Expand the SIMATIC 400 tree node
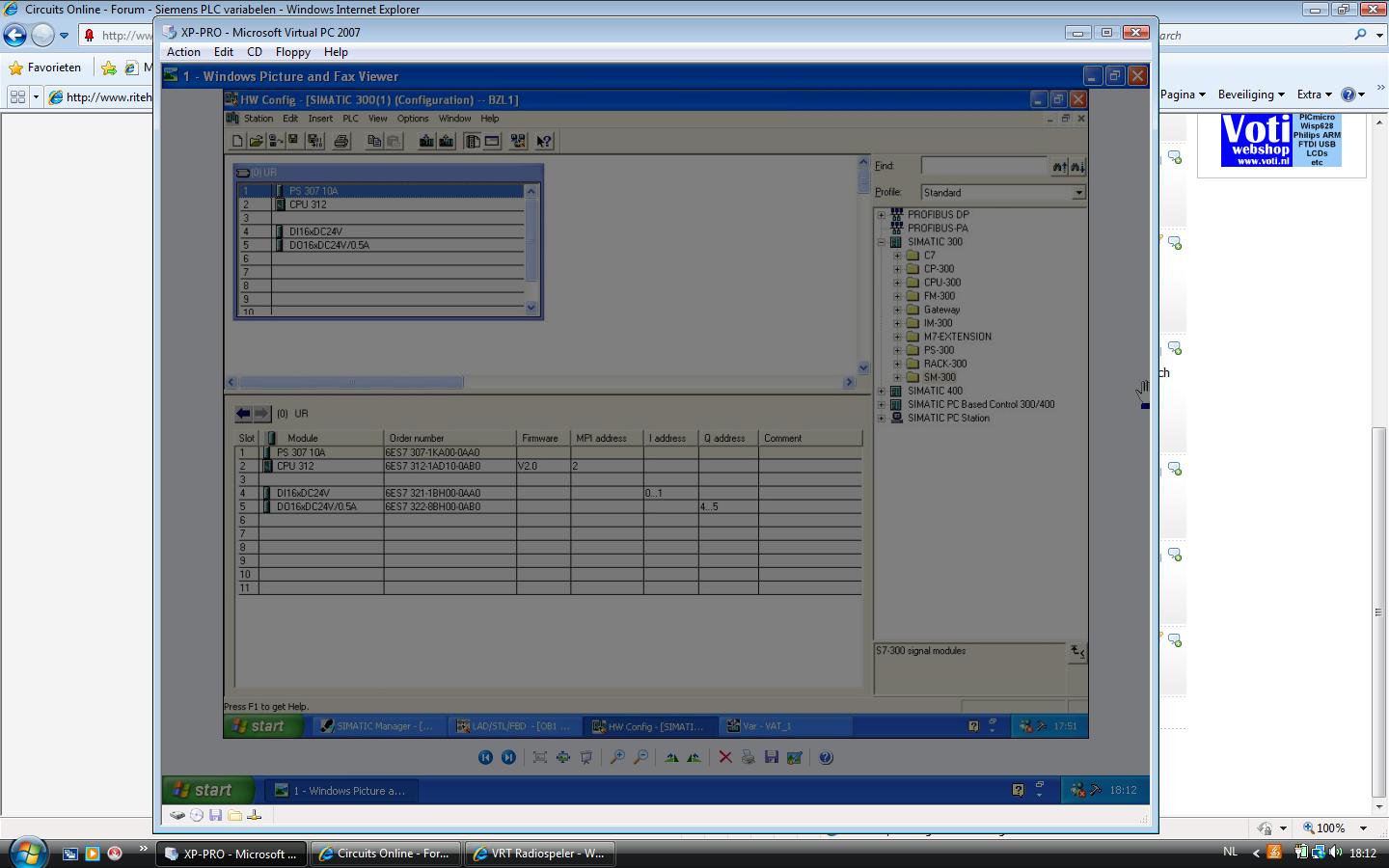The image size is (1389, 868). [x=881, y=392]
